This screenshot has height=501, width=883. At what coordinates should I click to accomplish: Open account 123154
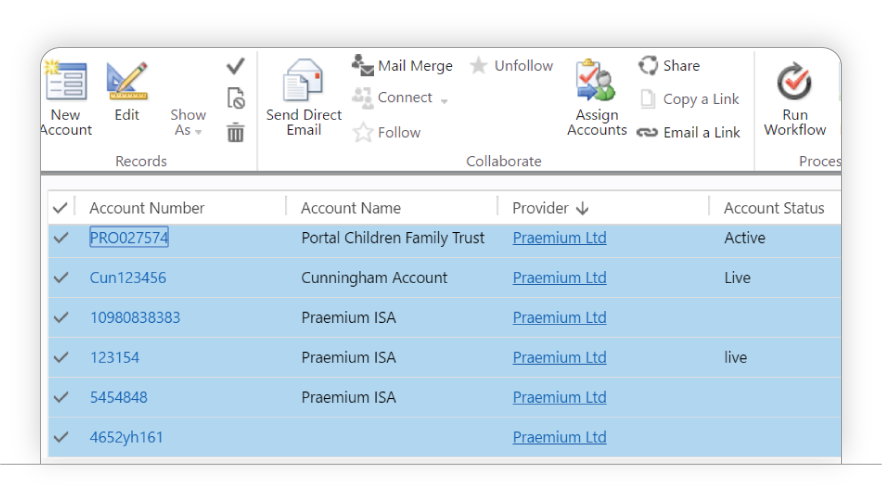(x=114, y=357)
